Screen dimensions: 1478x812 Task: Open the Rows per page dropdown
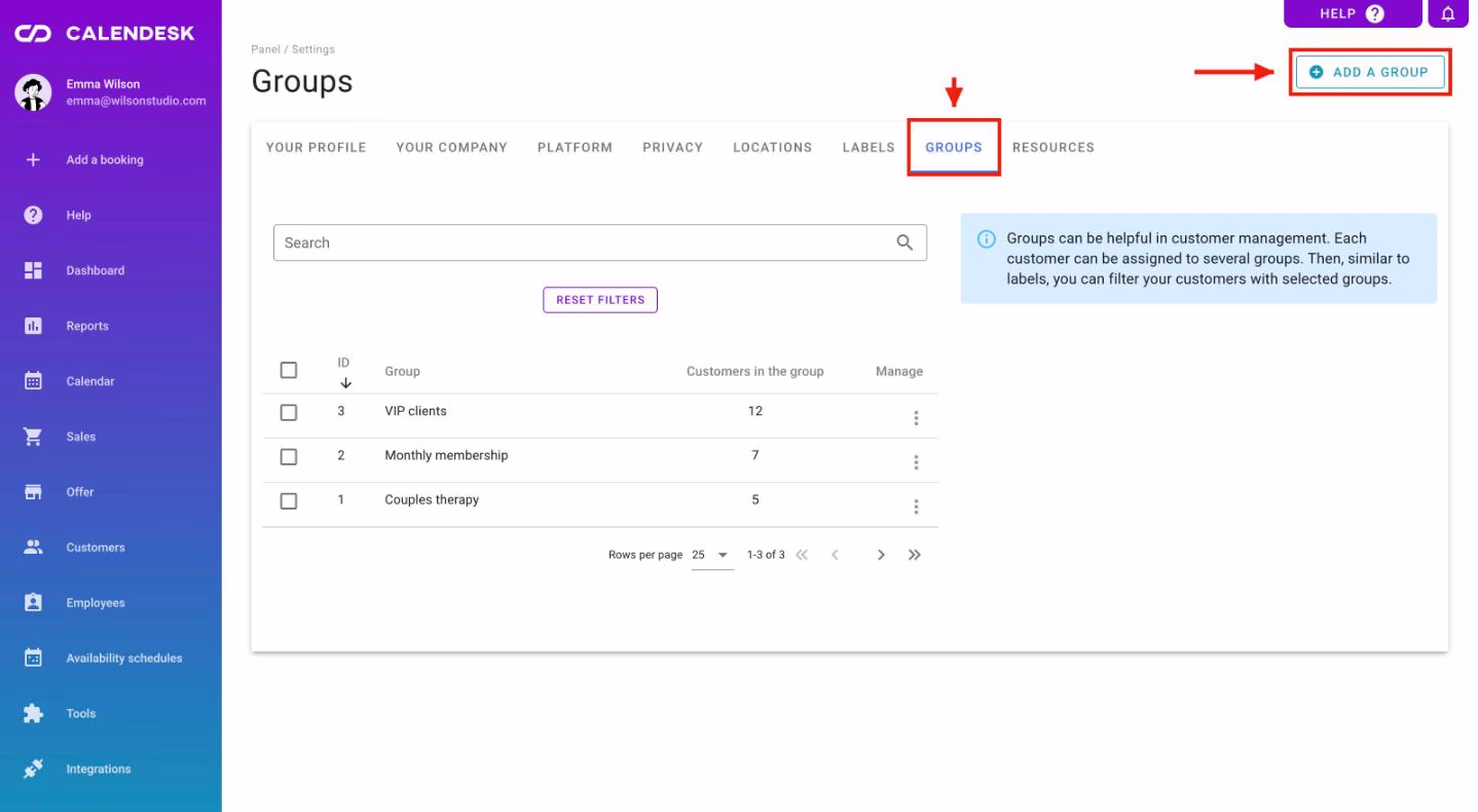coord(712,555)
